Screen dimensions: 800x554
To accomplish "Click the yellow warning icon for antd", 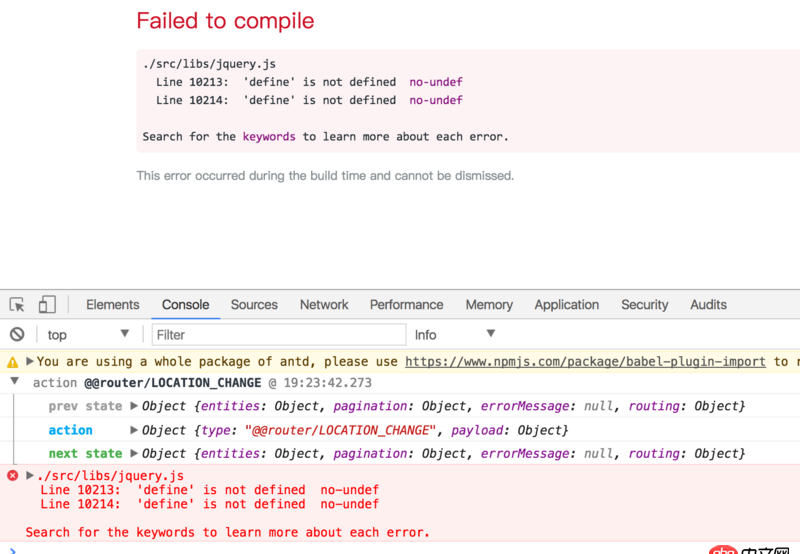I will [13, 362].
